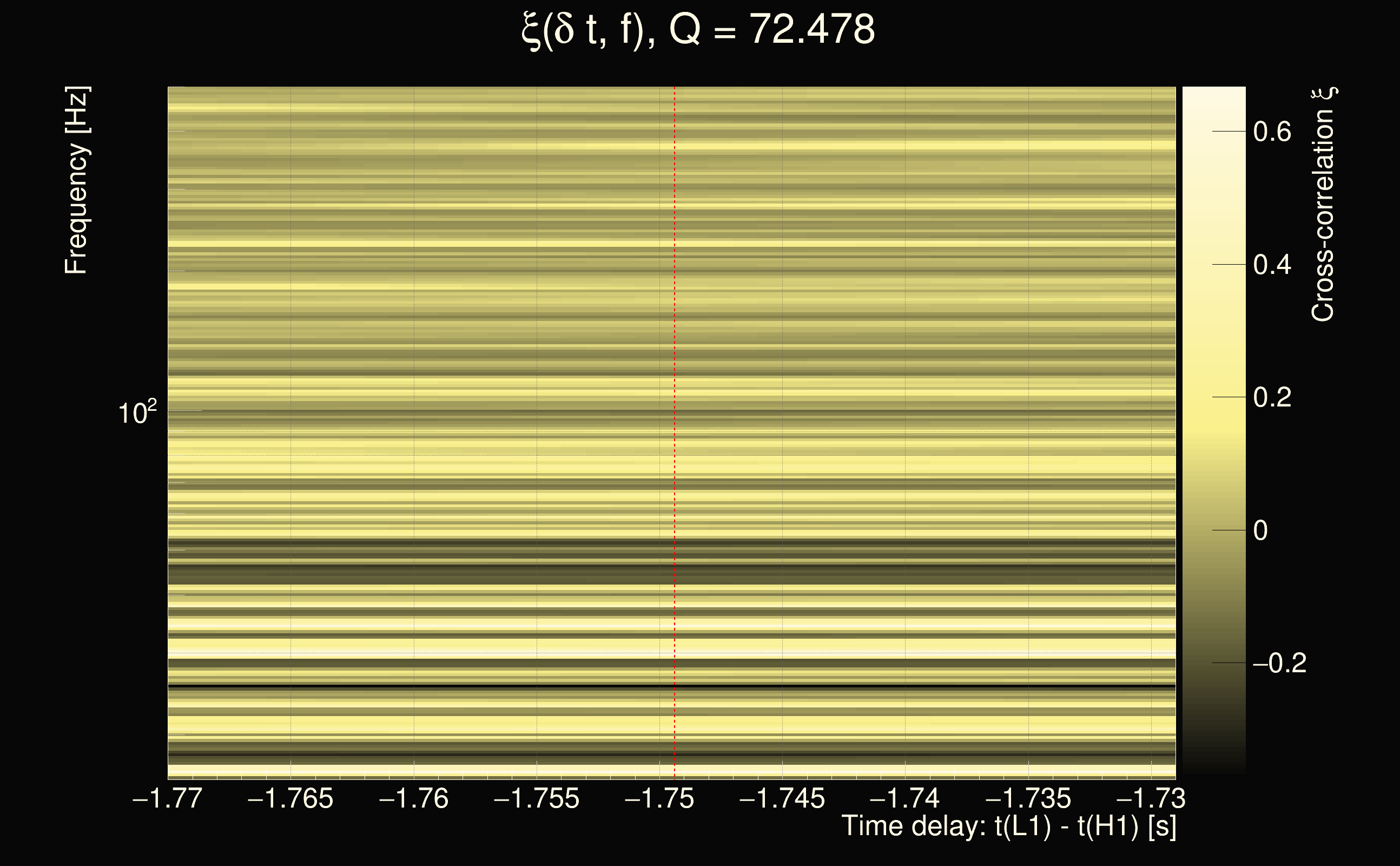Click the Time delay t(L1) - t(H1) axis label
1400x866 pixels.
click(x=1008, y=826)
